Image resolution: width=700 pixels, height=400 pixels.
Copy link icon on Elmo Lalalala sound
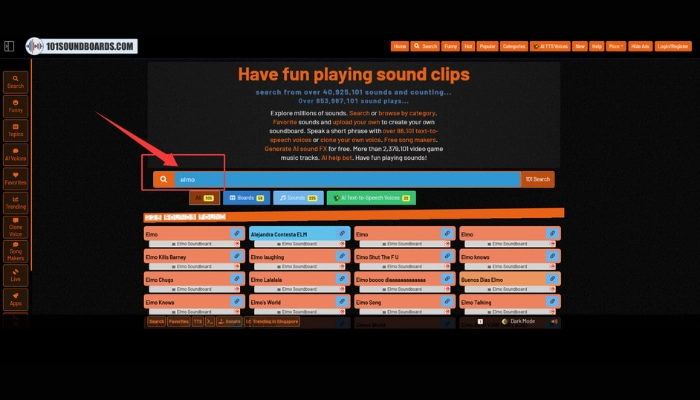(x=342, y=279)
